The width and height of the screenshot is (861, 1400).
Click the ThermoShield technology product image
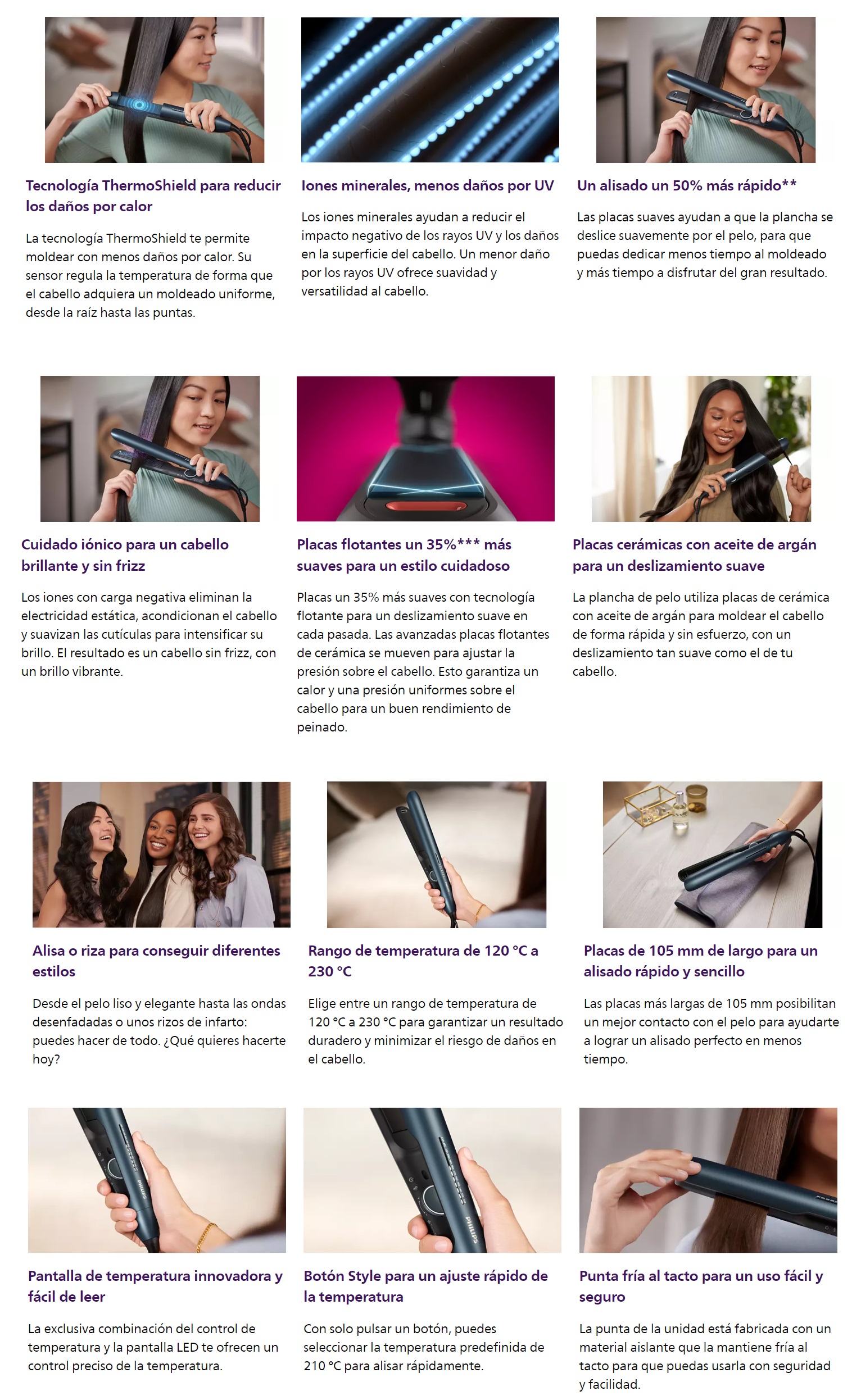[x=155, y=90]
